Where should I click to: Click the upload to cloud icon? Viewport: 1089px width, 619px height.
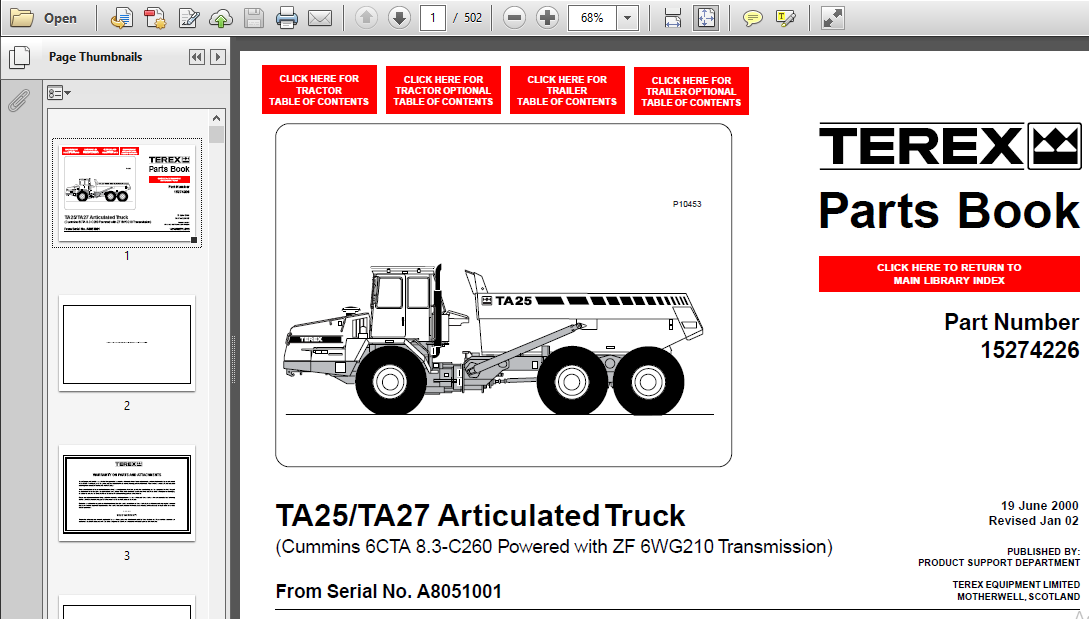(x=221, y=18)
